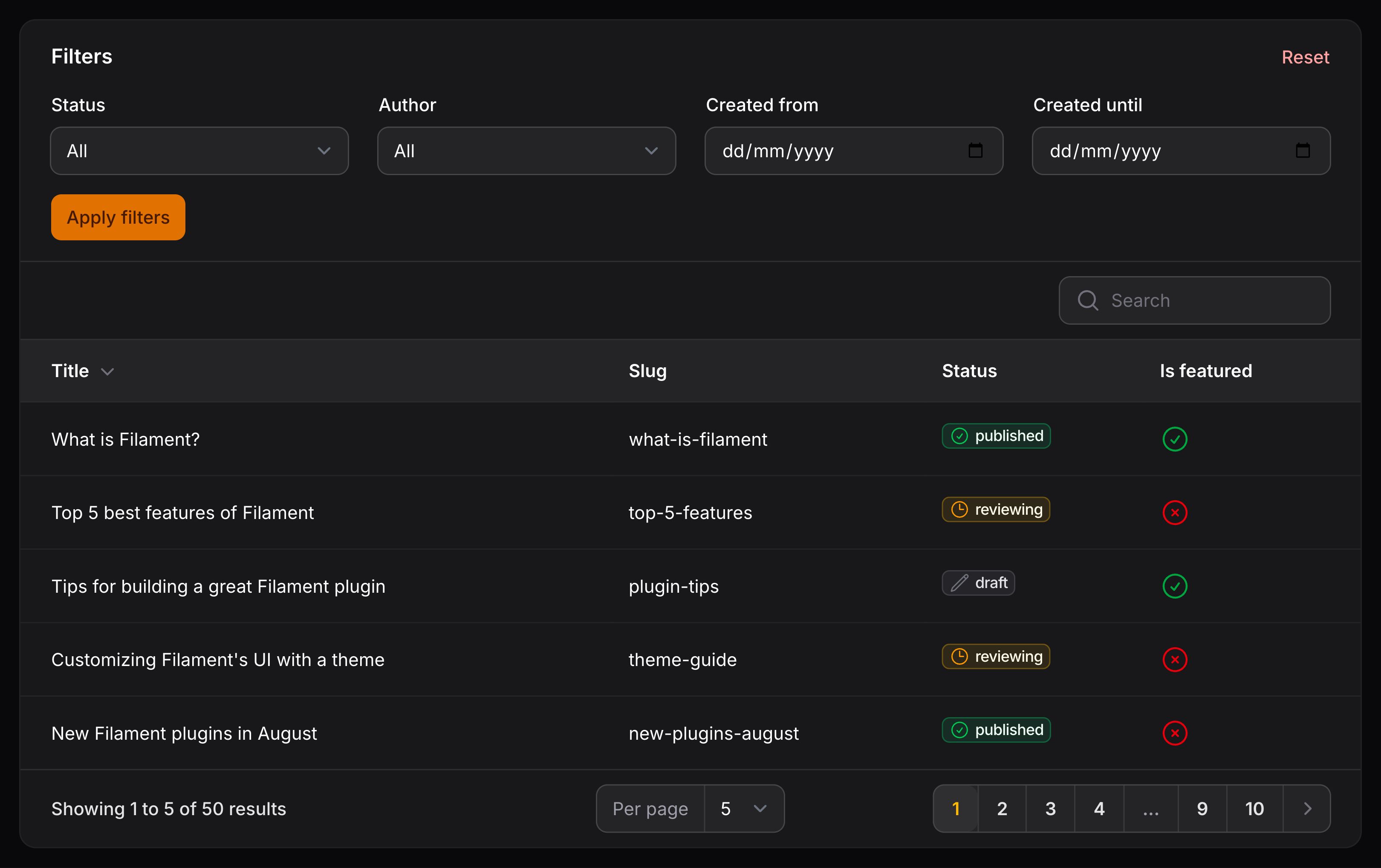Image resolution: width=1381 pixels, height=868 pixels.
Task: Open the calendar picker for Created from
Action: [x=976, y=151]
